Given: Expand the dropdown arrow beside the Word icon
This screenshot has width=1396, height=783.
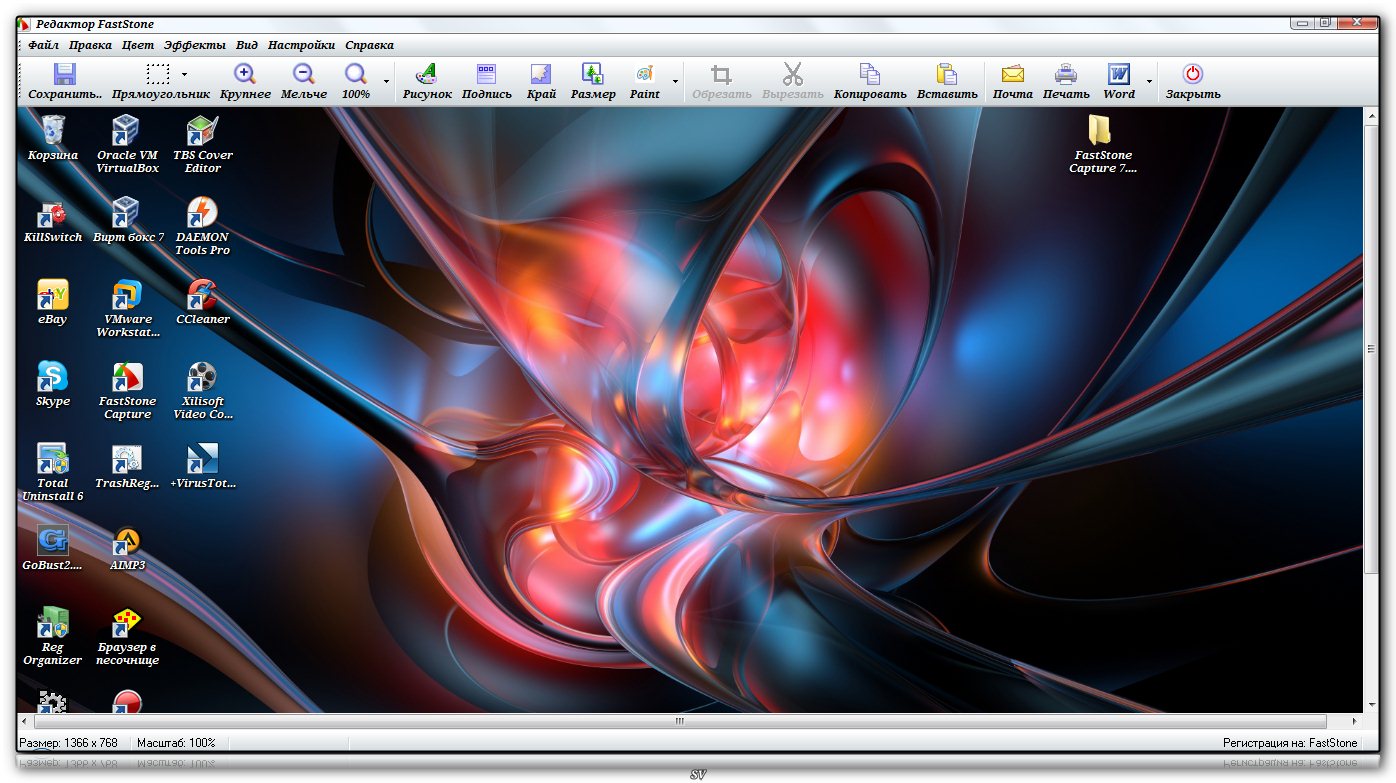Looking at the screenshot, I should click(x=1149, y=81).
